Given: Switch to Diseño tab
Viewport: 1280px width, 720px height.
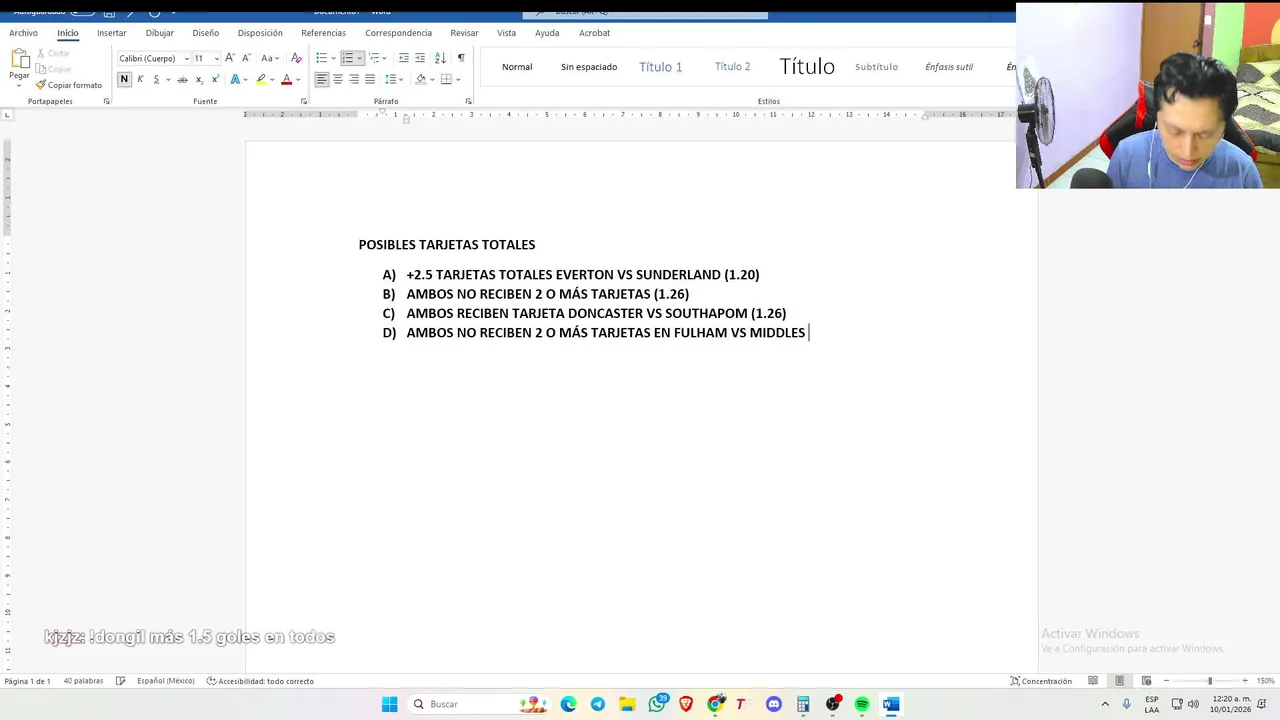Looking at the screenshot, I should click(206, 33).
